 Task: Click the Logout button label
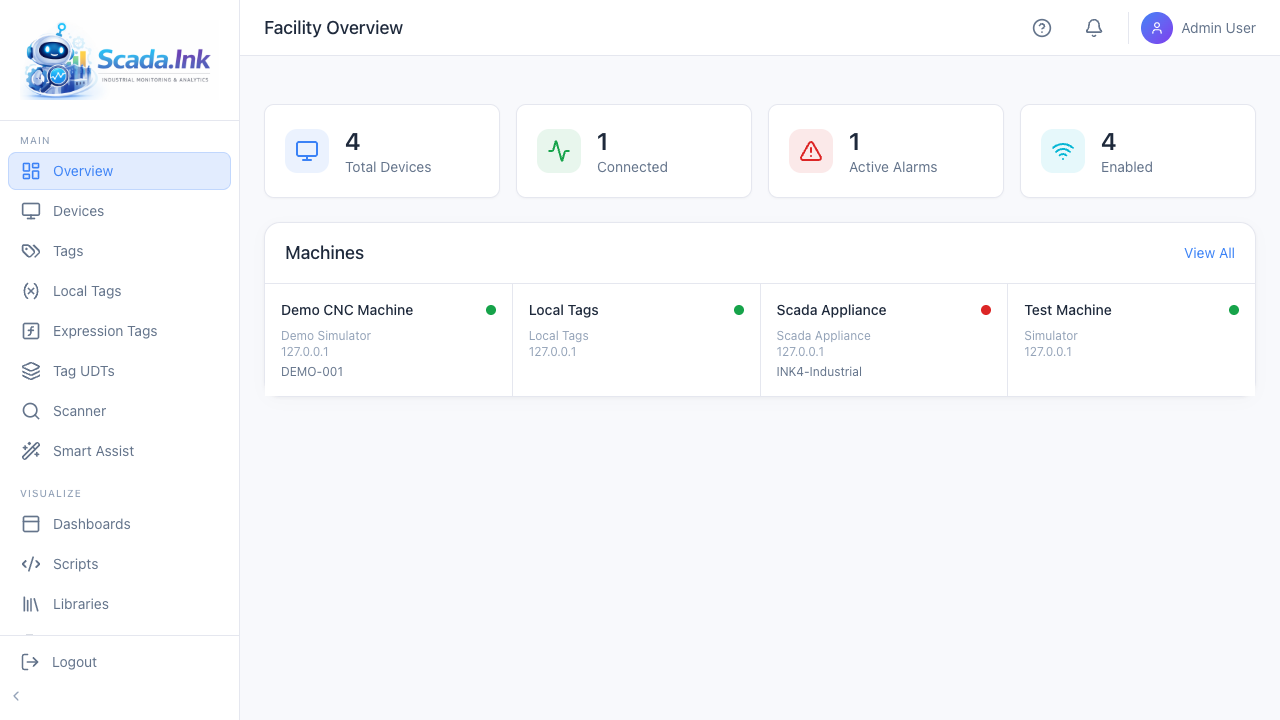[75, 662]
